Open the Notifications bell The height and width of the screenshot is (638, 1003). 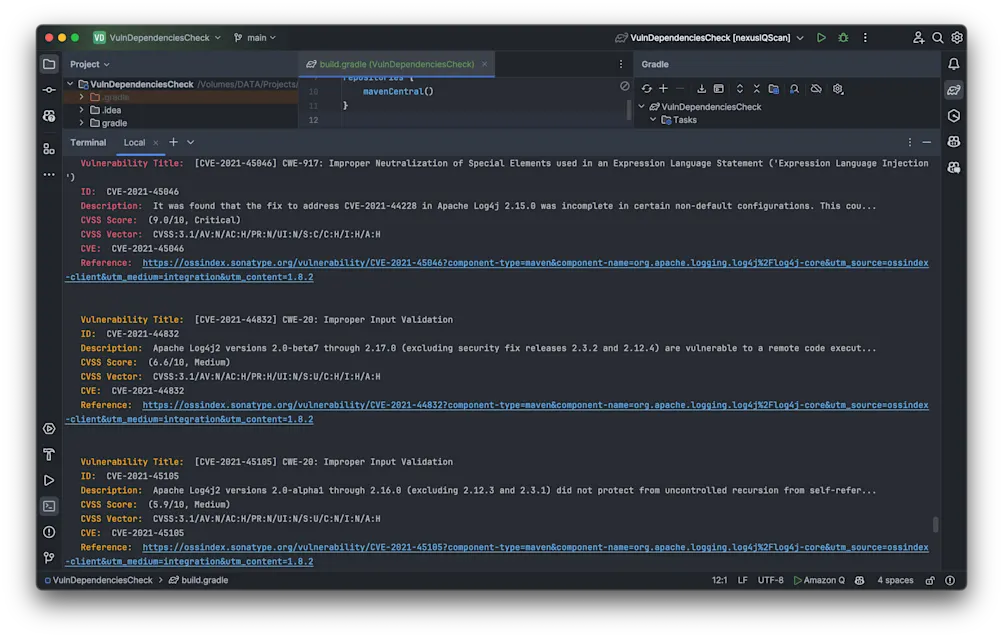(x=954, y=64)
